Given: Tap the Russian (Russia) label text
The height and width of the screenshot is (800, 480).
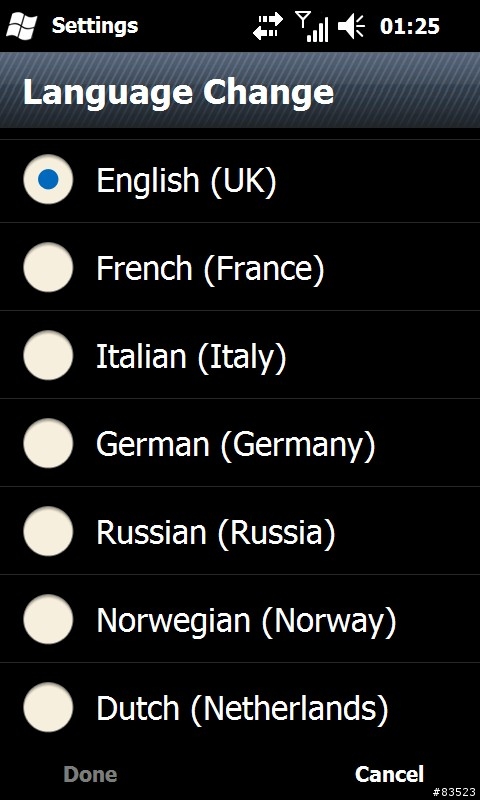Looking at the screenshot, I should [x=216, y=532].
